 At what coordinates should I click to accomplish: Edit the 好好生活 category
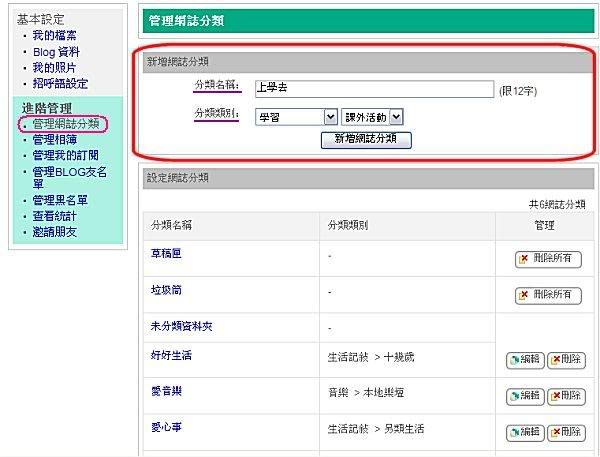[x=525, y=360]
